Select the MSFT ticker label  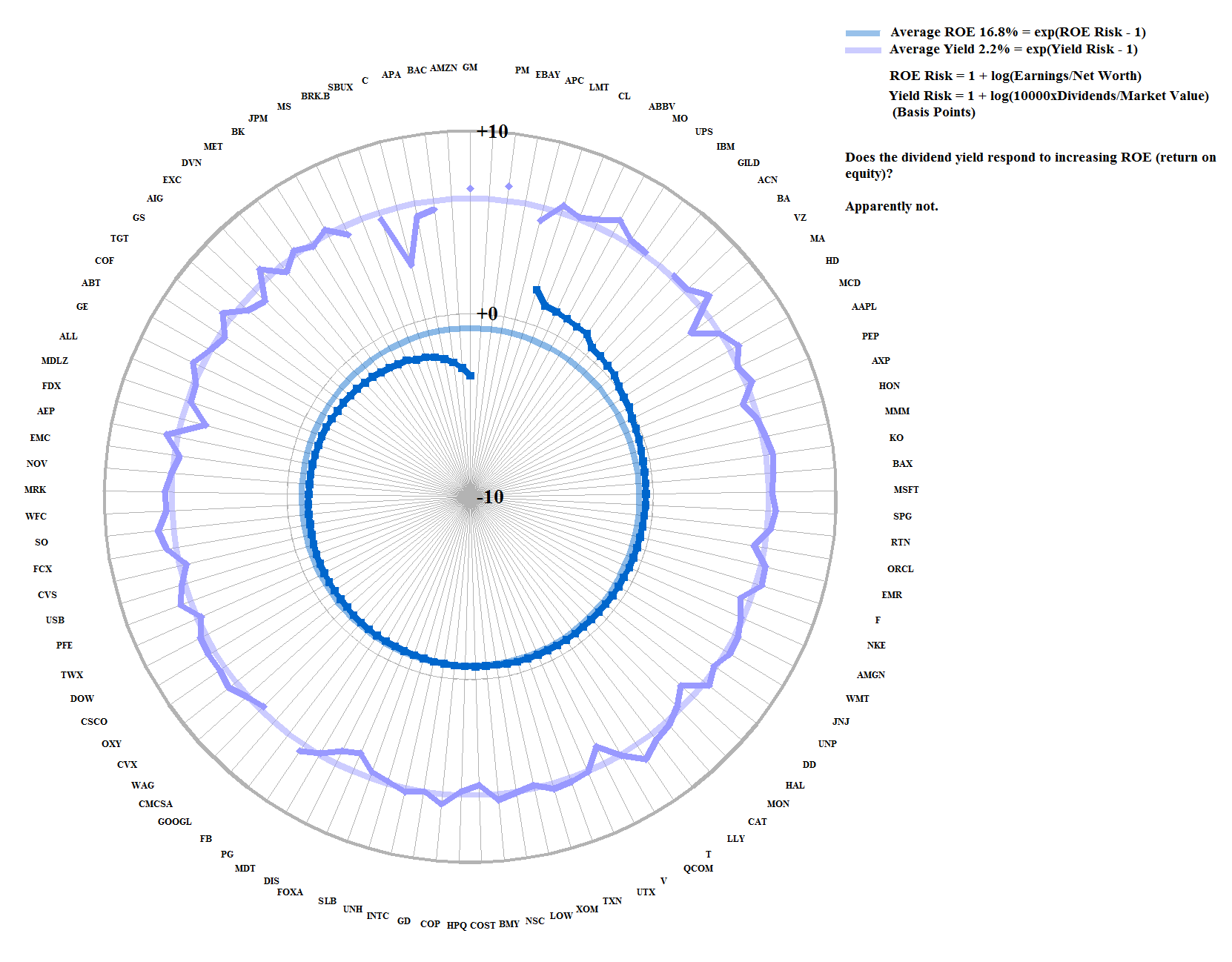(x=906, y=490)
